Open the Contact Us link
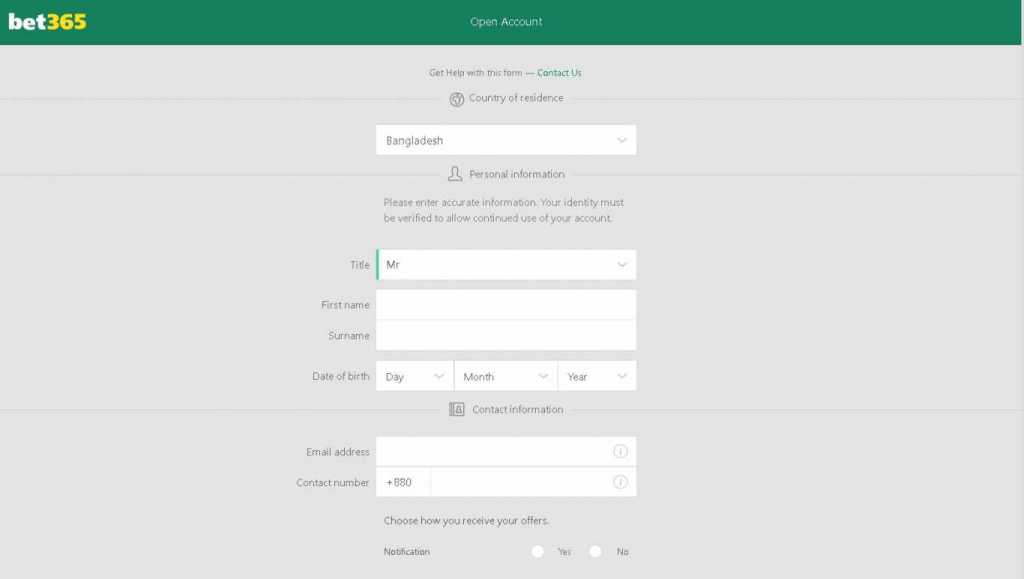The width and height of the screenshot is (1024, 579). pos(559,72)
